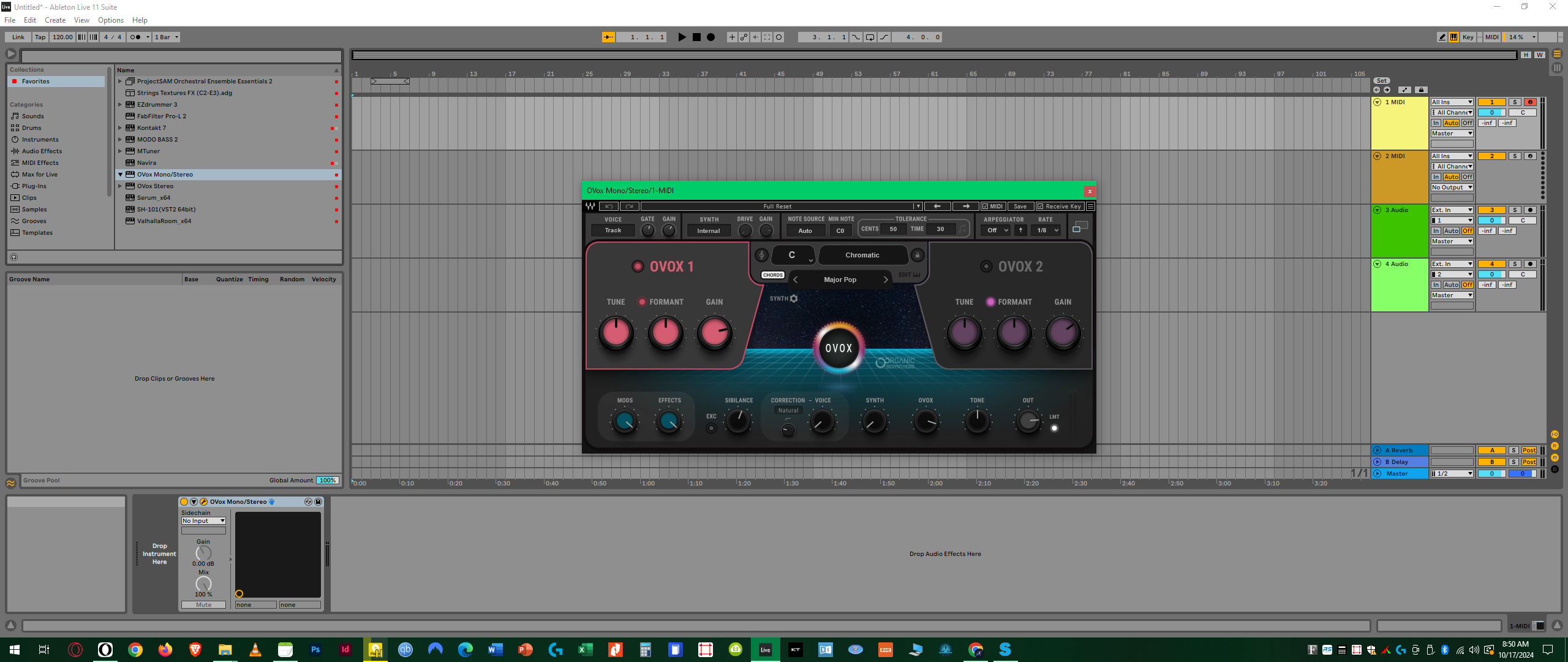Open Excel from Windows taskbar

pyautogui.click(x=585, y=650)
